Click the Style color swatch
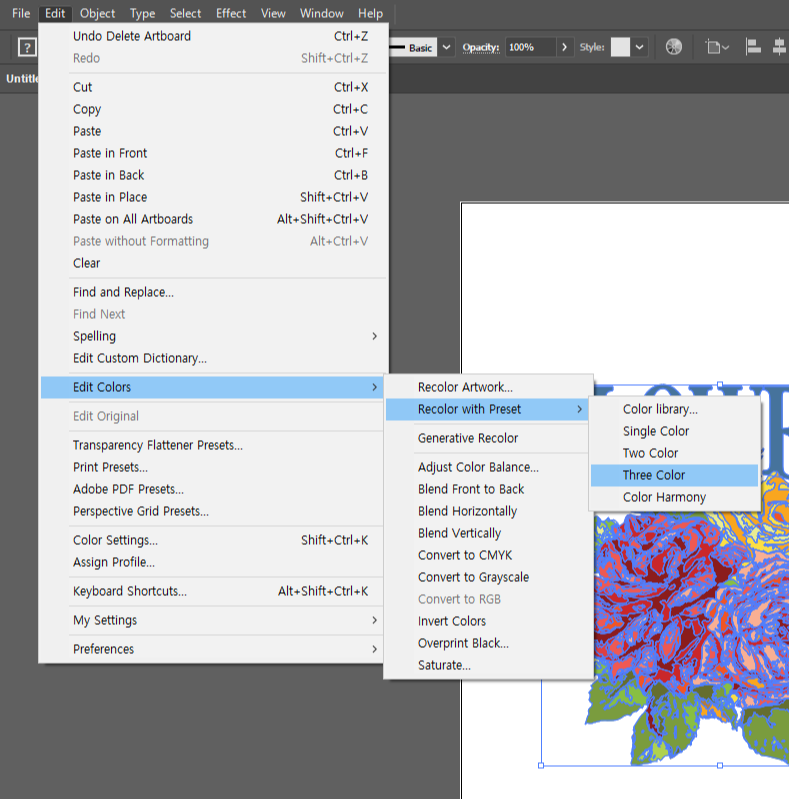Viewport: 789px width, 799px height. (620, 47)
